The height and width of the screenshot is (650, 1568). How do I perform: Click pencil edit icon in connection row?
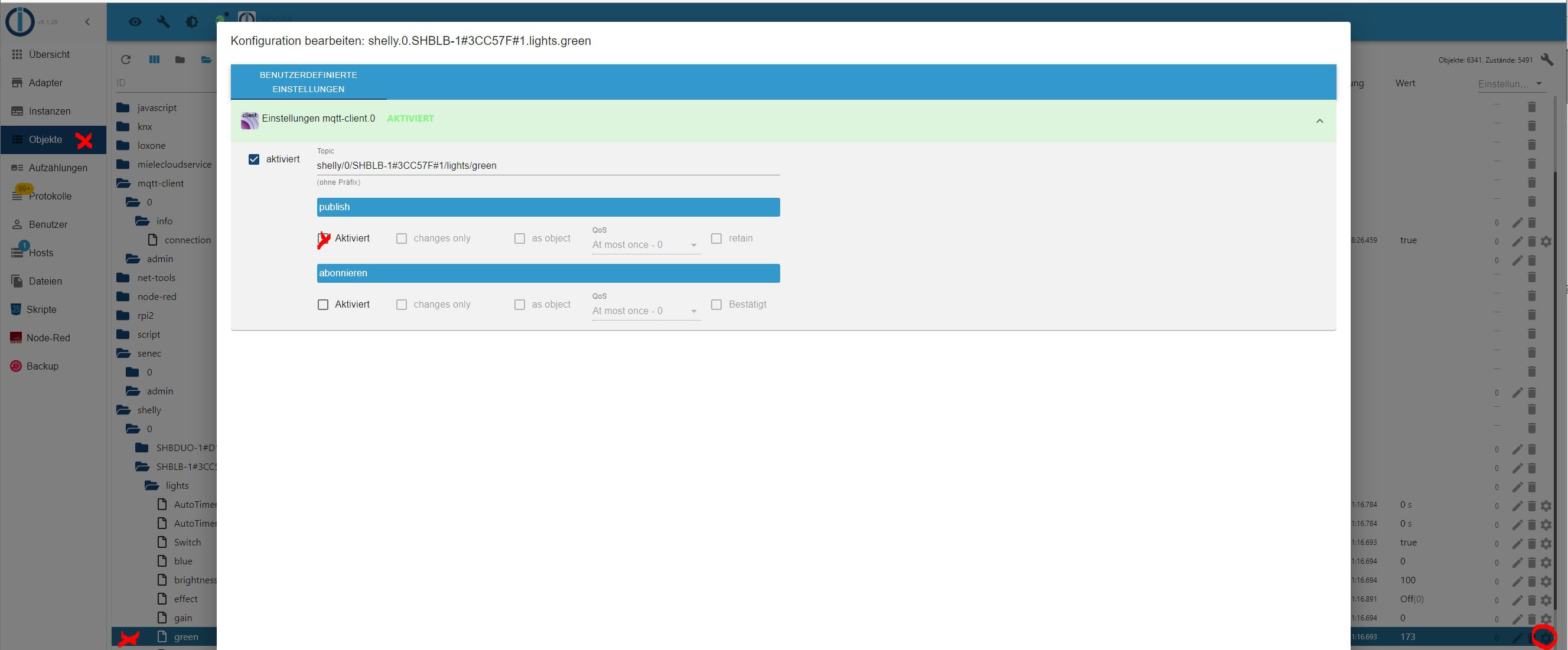click(x=1517, y=241)
